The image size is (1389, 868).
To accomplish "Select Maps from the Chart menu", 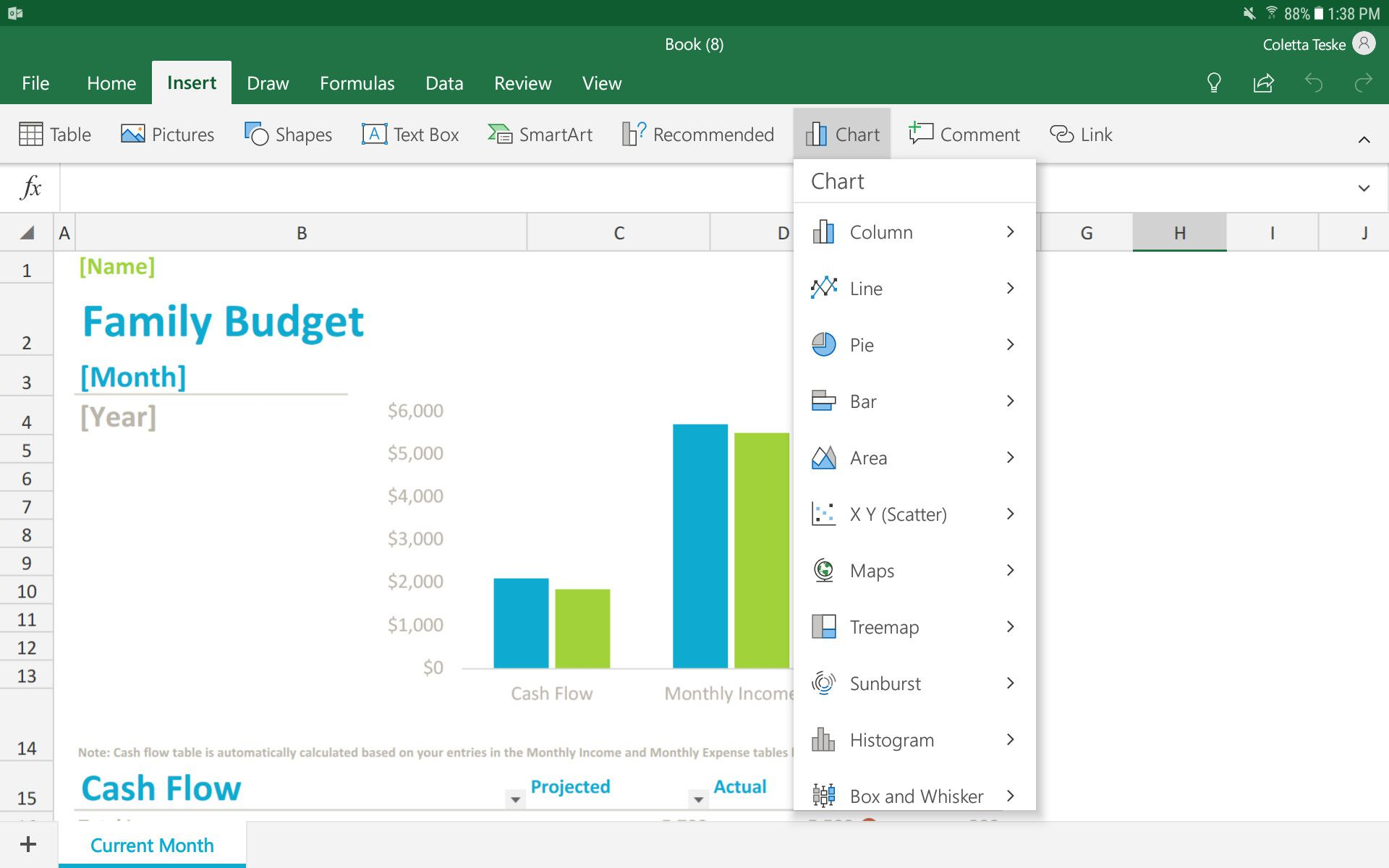I will [915, 570].
